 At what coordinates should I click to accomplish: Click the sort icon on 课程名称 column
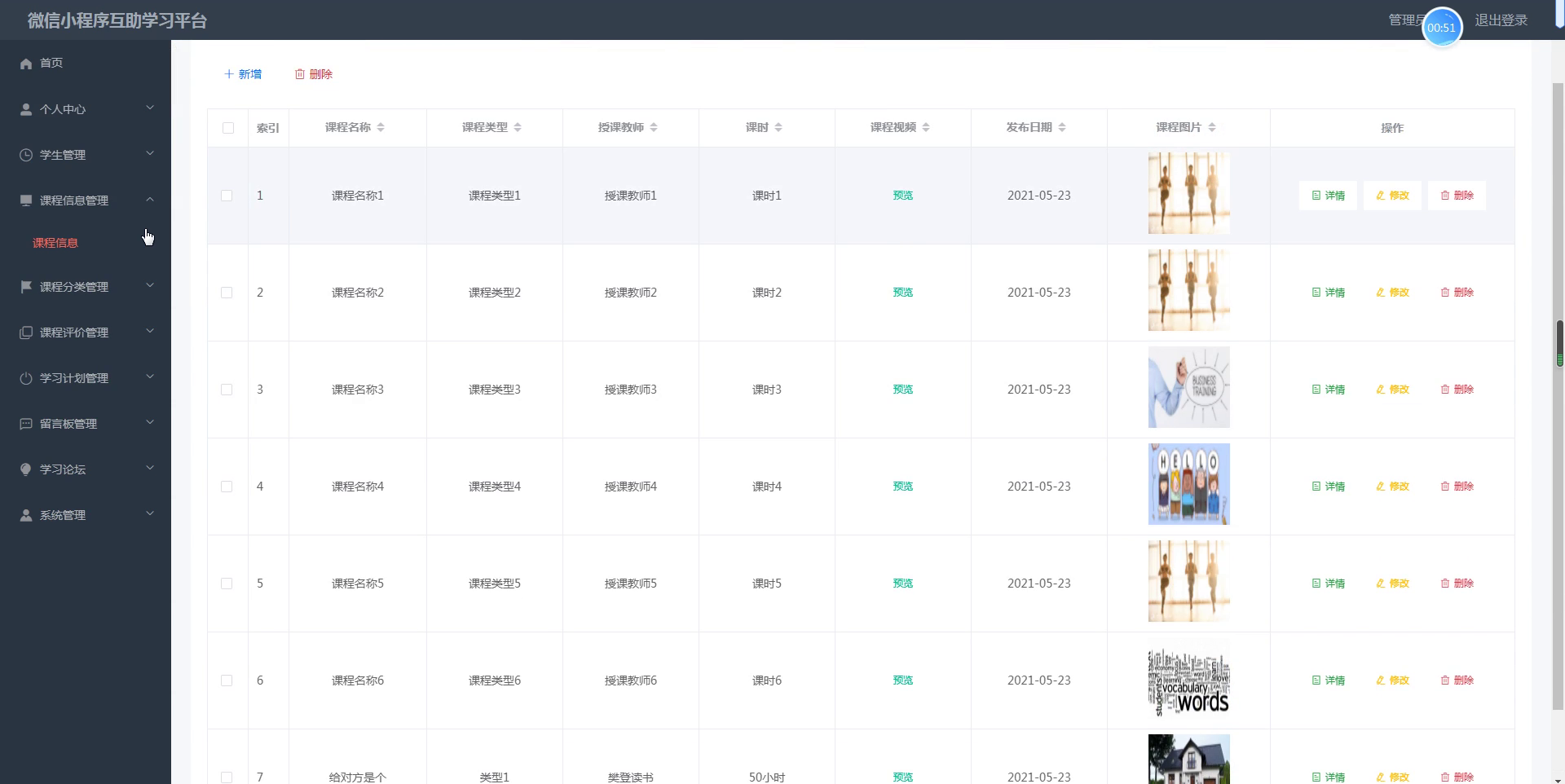[x=381, y=128]
